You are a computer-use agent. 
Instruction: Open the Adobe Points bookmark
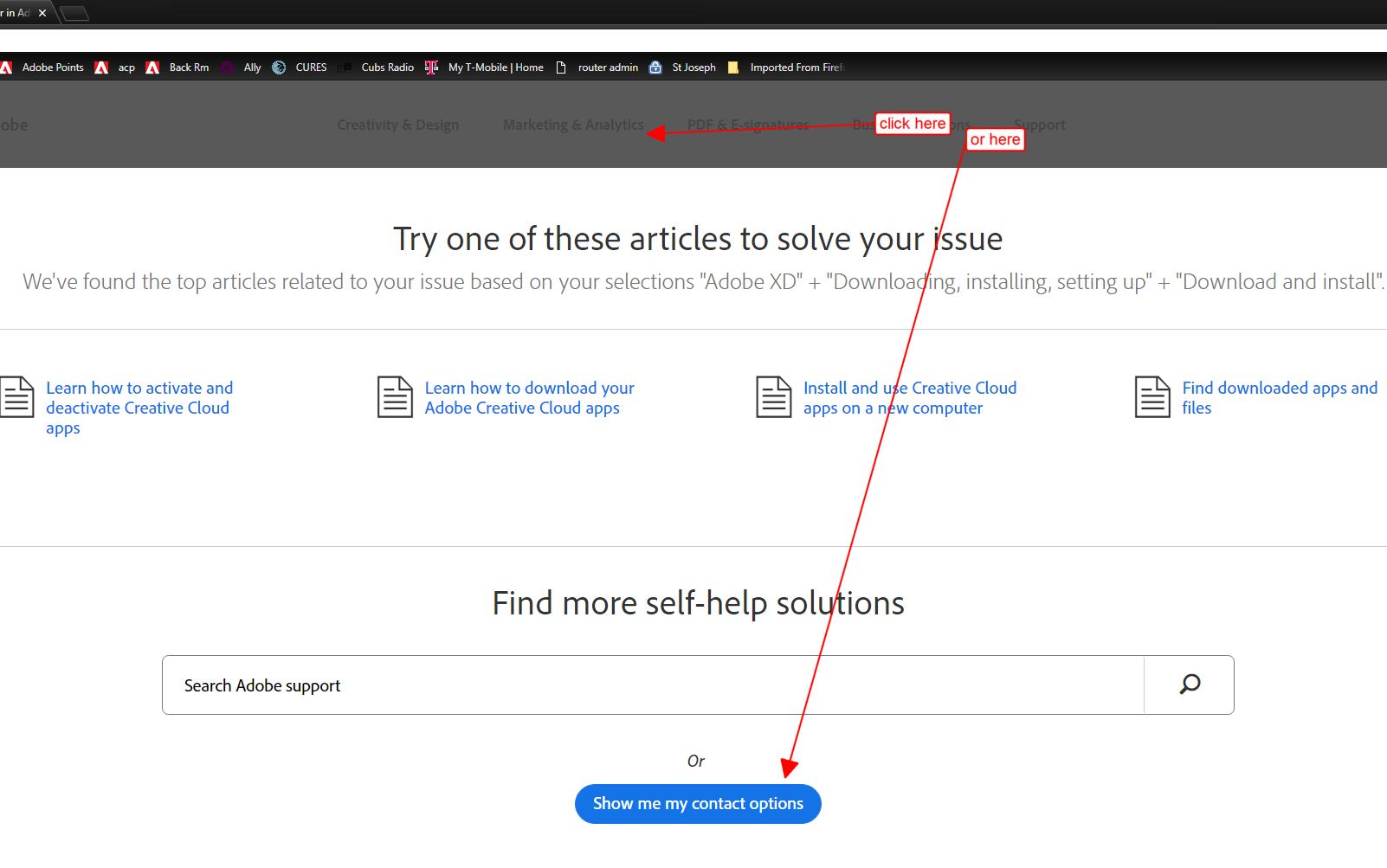click(43, 68)
